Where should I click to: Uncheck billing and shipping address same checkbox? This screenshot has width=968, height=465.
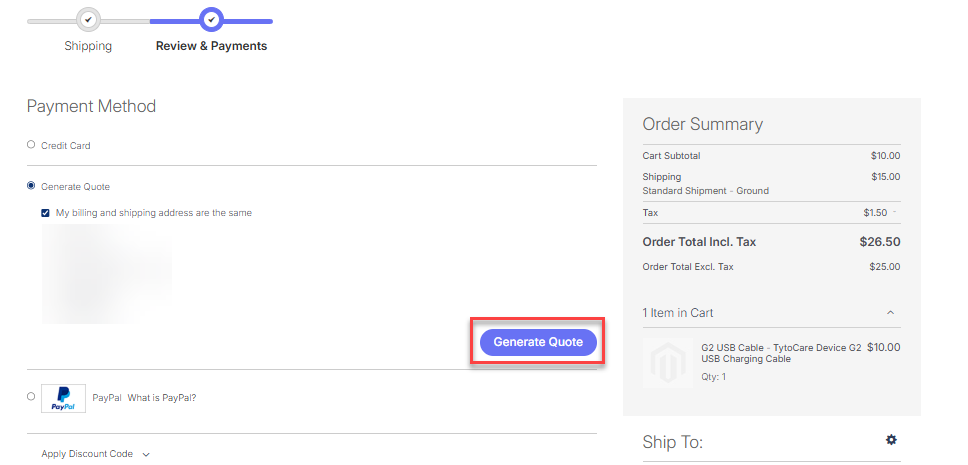45,213
